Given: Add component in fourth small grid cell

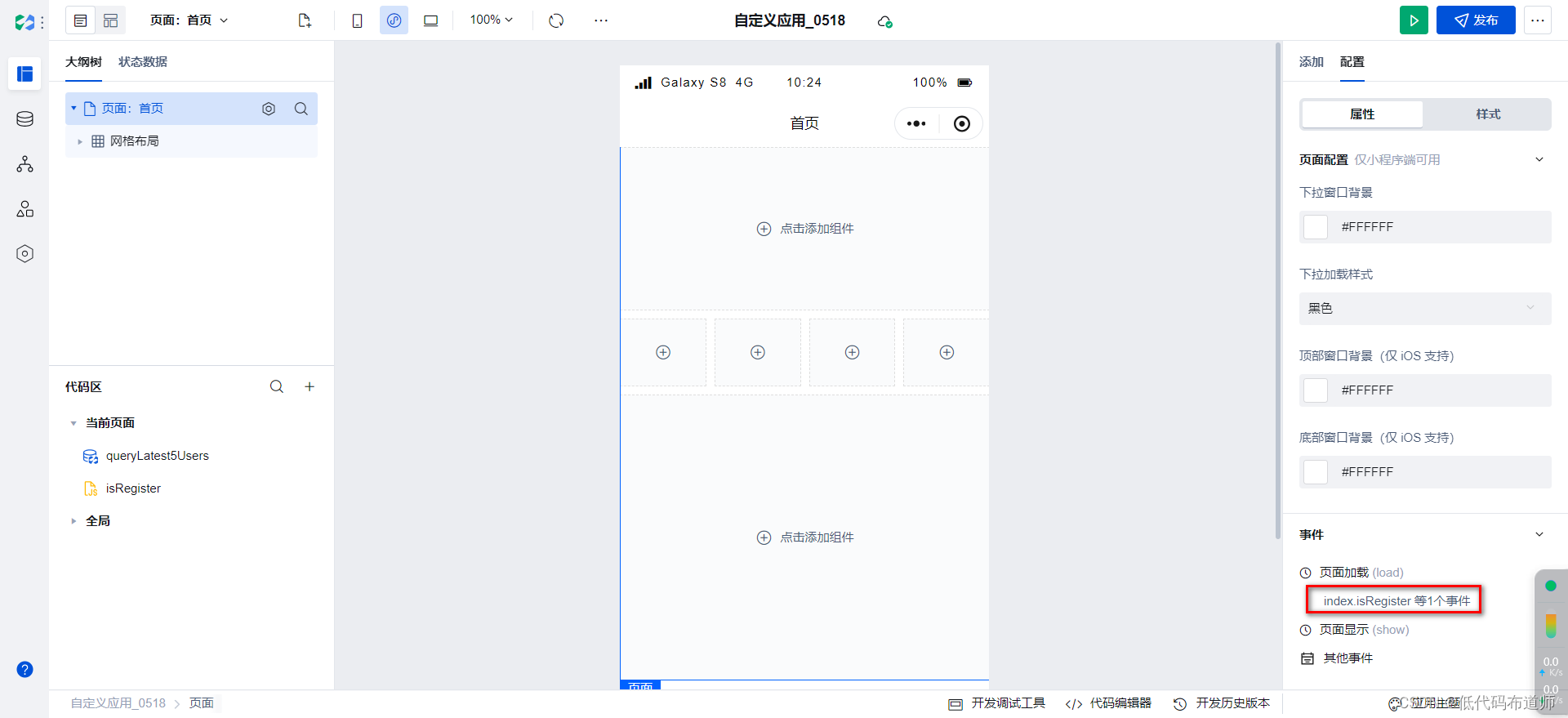Looking at the screenshot, I should [x=947, y=352].
